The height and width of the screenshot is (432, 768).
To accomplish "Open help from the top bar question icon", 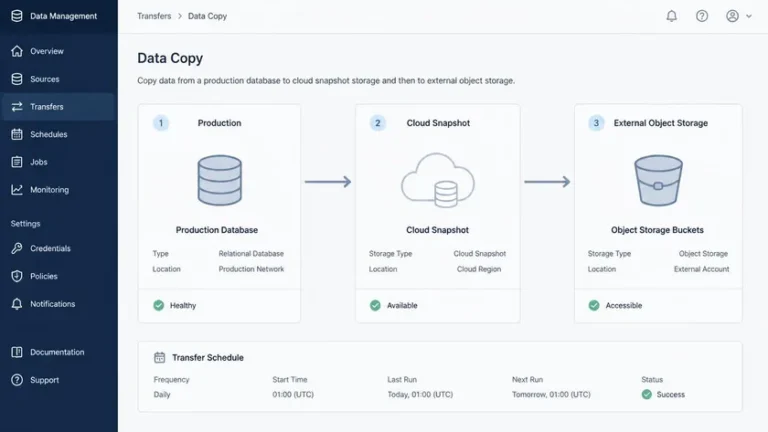I will pyautogui.click(x=702, y=16).
